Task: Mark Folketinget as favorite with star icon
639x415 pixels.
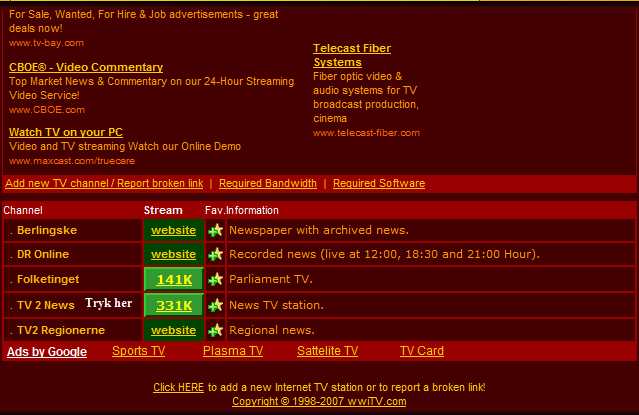Action: [215, 280]
